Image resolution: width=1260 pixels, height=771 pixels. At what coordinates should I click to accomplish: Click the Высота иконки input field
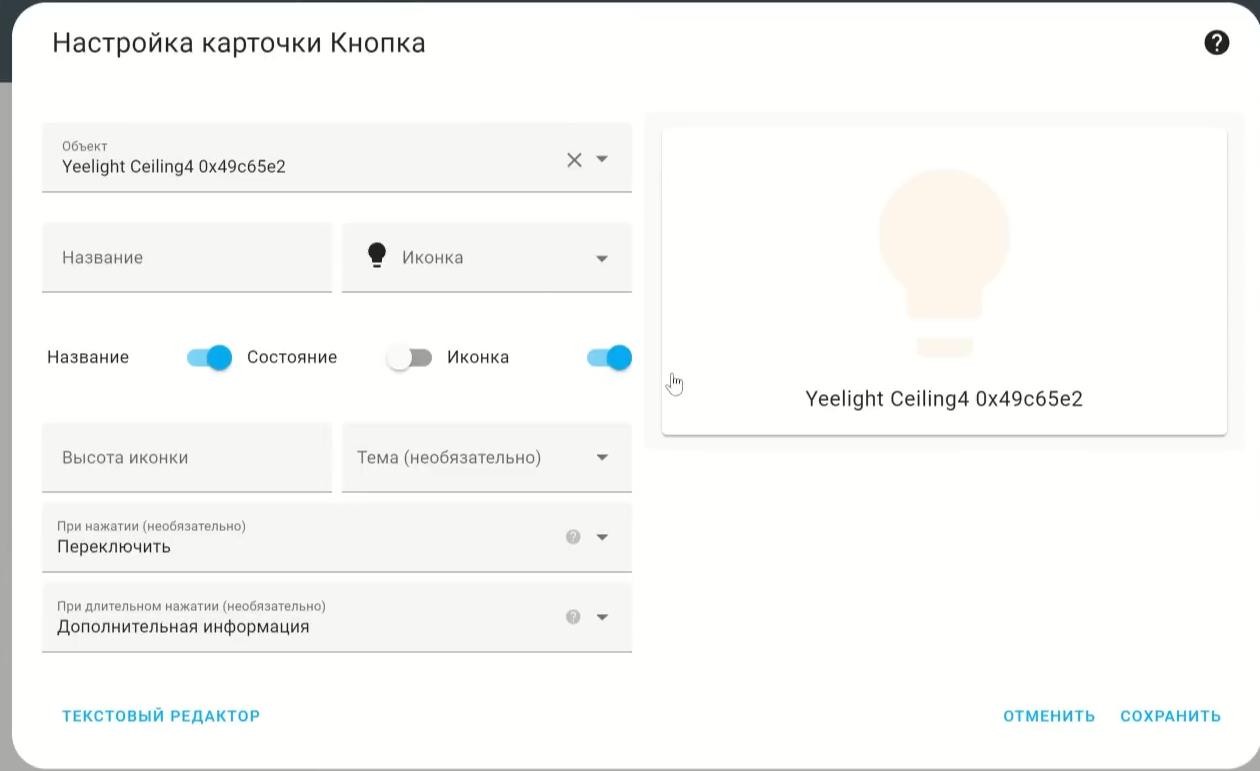[x=187, y=458]
